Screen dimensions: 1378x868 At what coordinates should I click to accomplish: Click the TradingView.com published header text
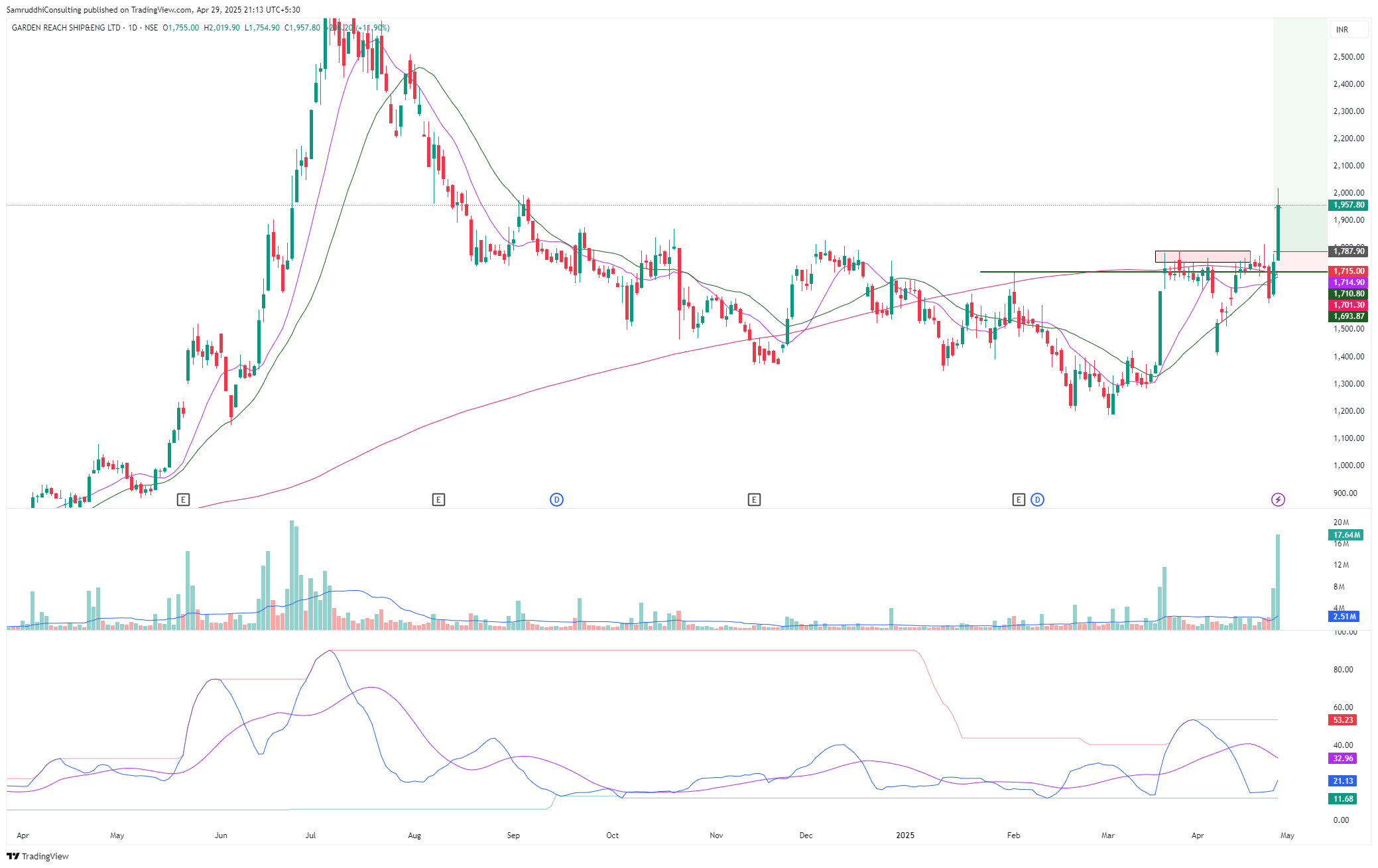[153, 10]
